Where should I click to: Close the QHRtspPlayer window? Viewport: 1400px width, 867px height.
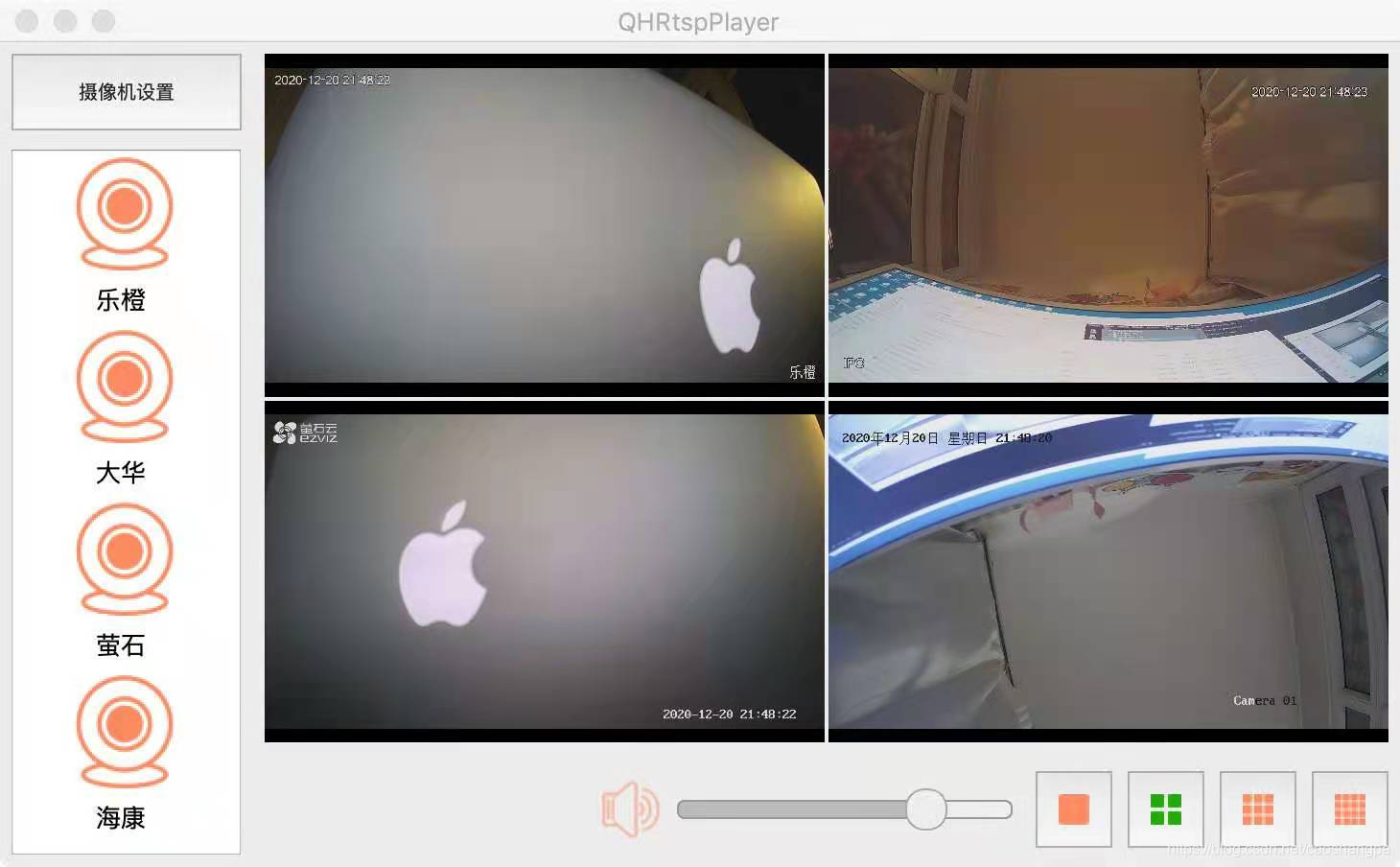click(27, 21)
